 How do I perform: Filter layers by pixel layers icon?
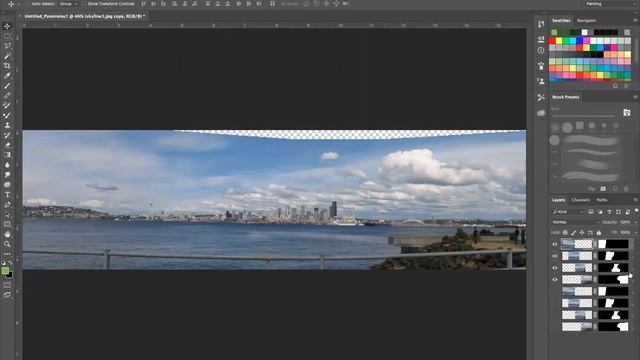click(591, 211)
